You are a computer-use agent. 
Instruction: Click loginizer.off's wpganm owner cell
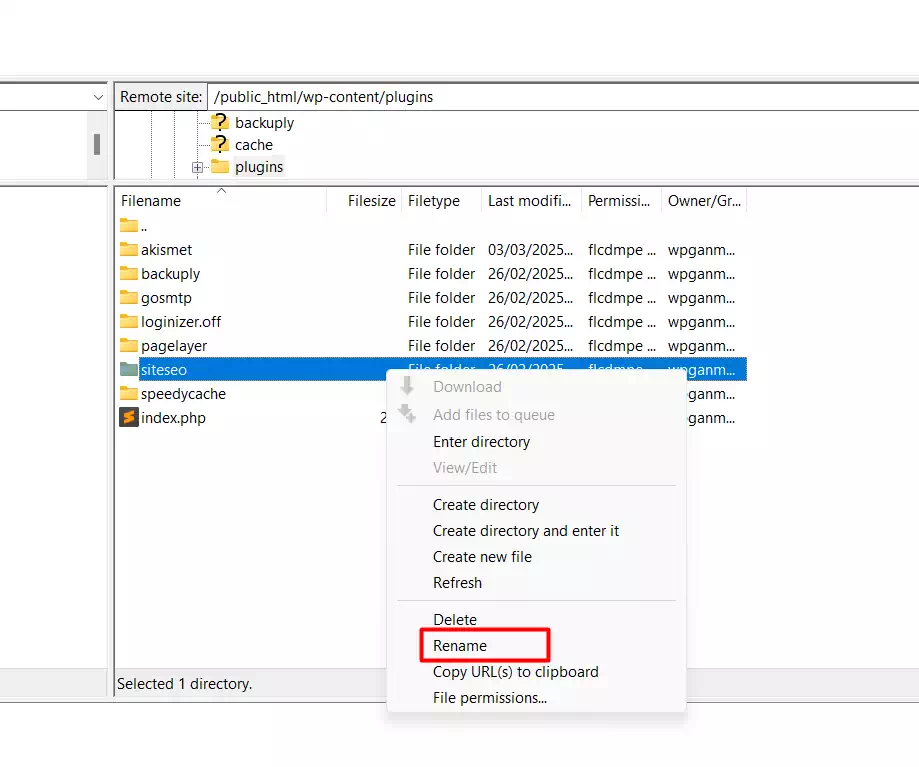point(702,322)
